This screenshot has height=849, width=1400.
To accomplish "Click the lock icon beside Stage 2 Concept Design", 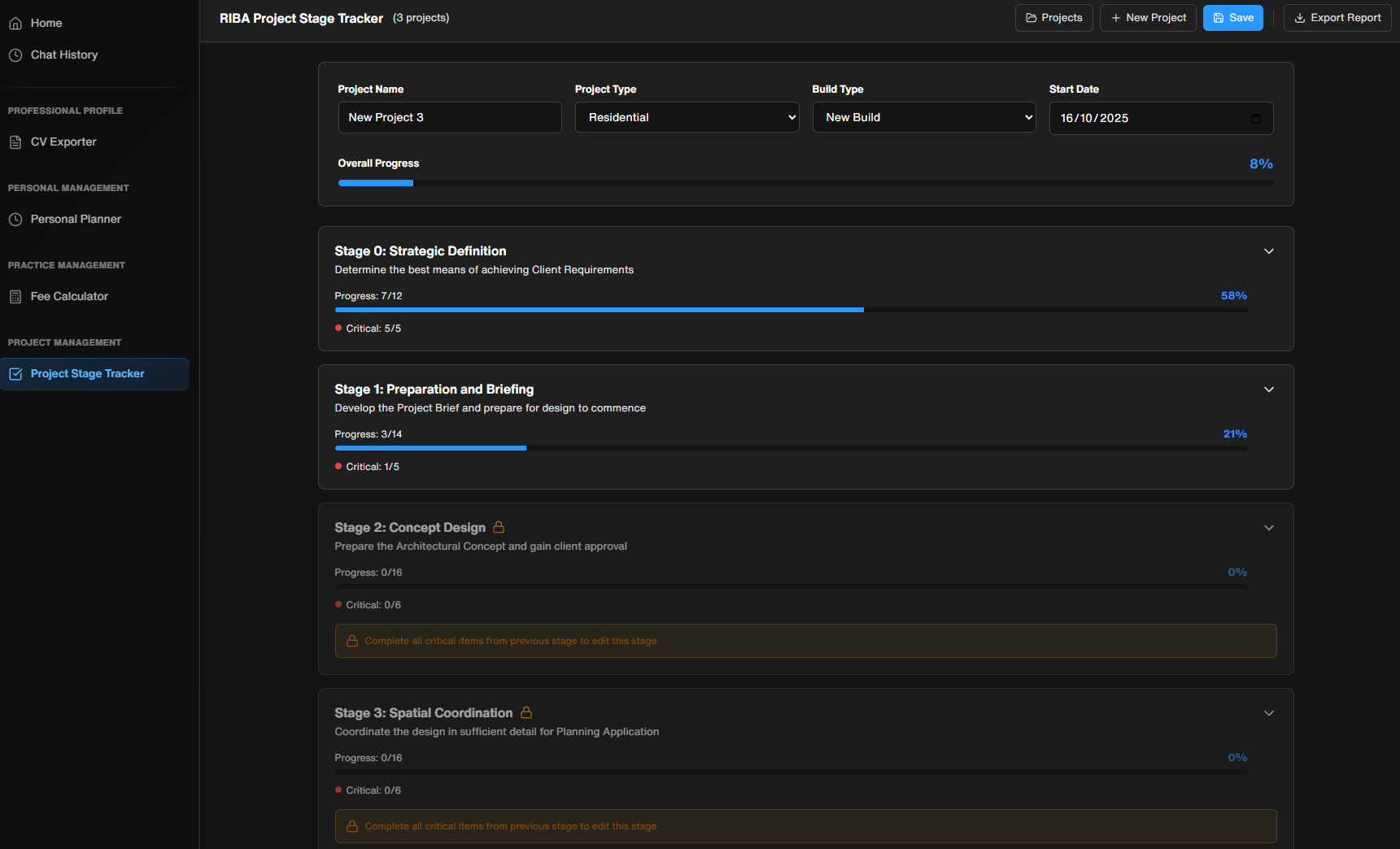I will tap(498, 527).
